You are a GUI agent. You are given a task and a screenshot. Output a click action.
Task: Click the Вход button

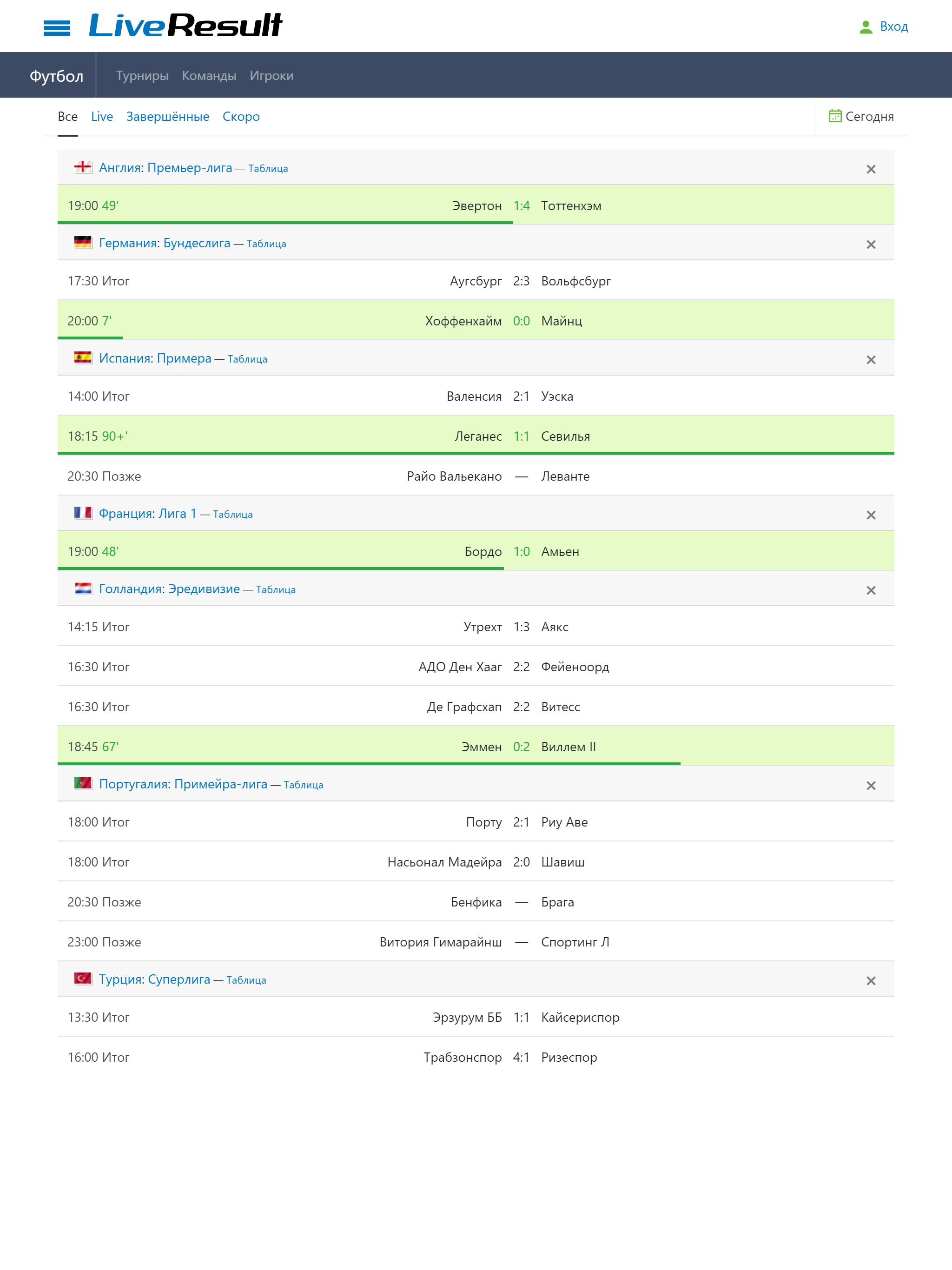[884, 26]
